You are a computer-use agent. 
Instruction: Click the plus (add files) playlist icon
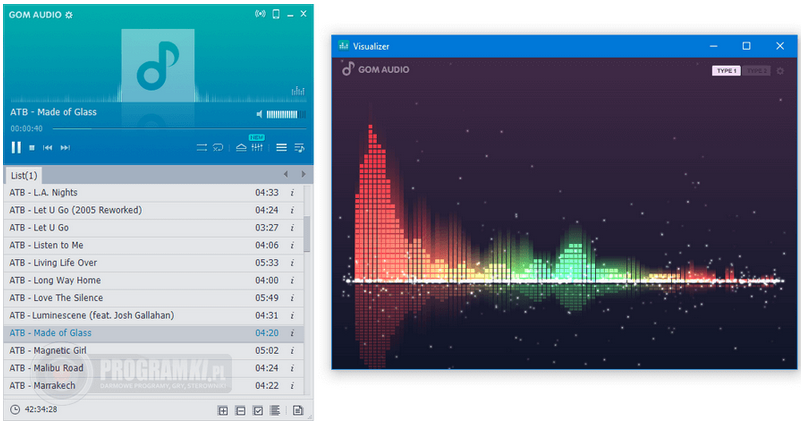tap(223, 410)
